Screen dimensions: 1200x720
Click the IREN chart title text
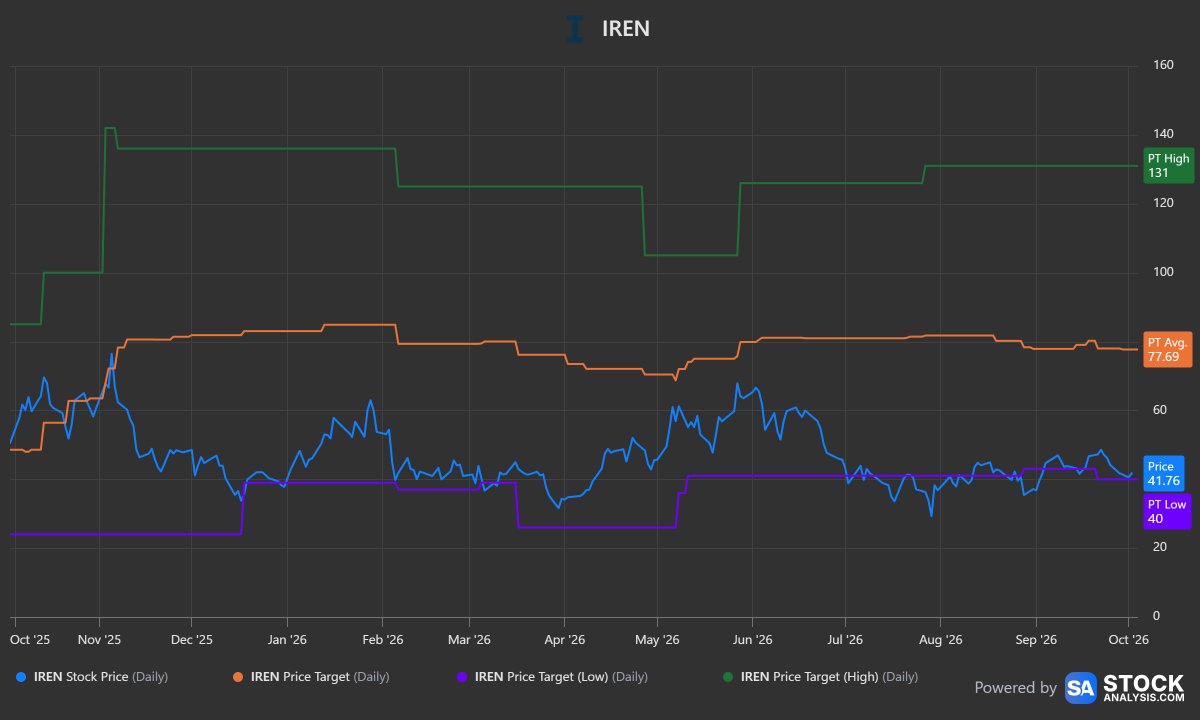pyautogui.click(x=626, y=29)
